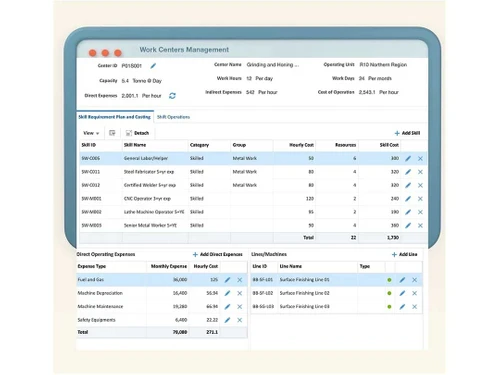The image size is (500, 375).
Task: Remove Surface Finishing Line 02
Action: point(415,293)
